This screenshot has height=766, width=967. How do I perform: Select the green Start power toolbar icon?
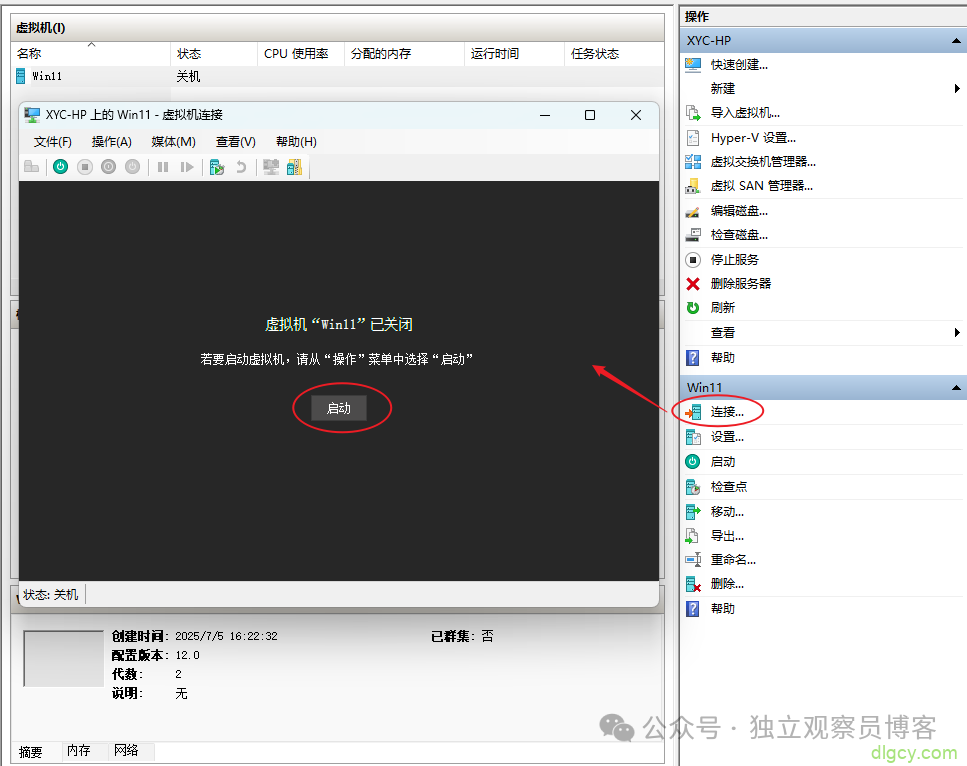point(60,166)
